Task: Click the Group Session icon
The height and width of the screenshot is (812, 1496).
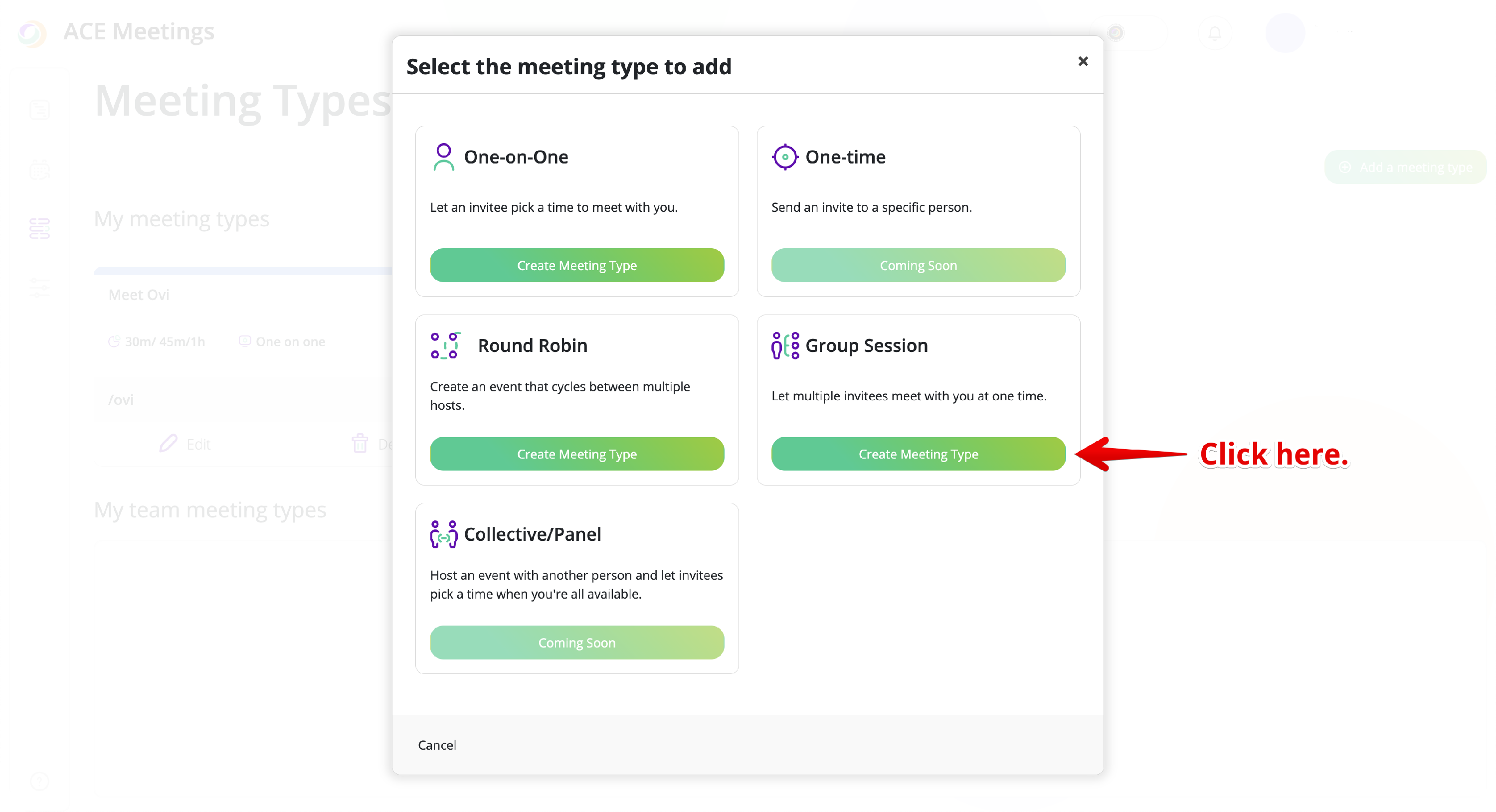Action: tap(784, 345)
